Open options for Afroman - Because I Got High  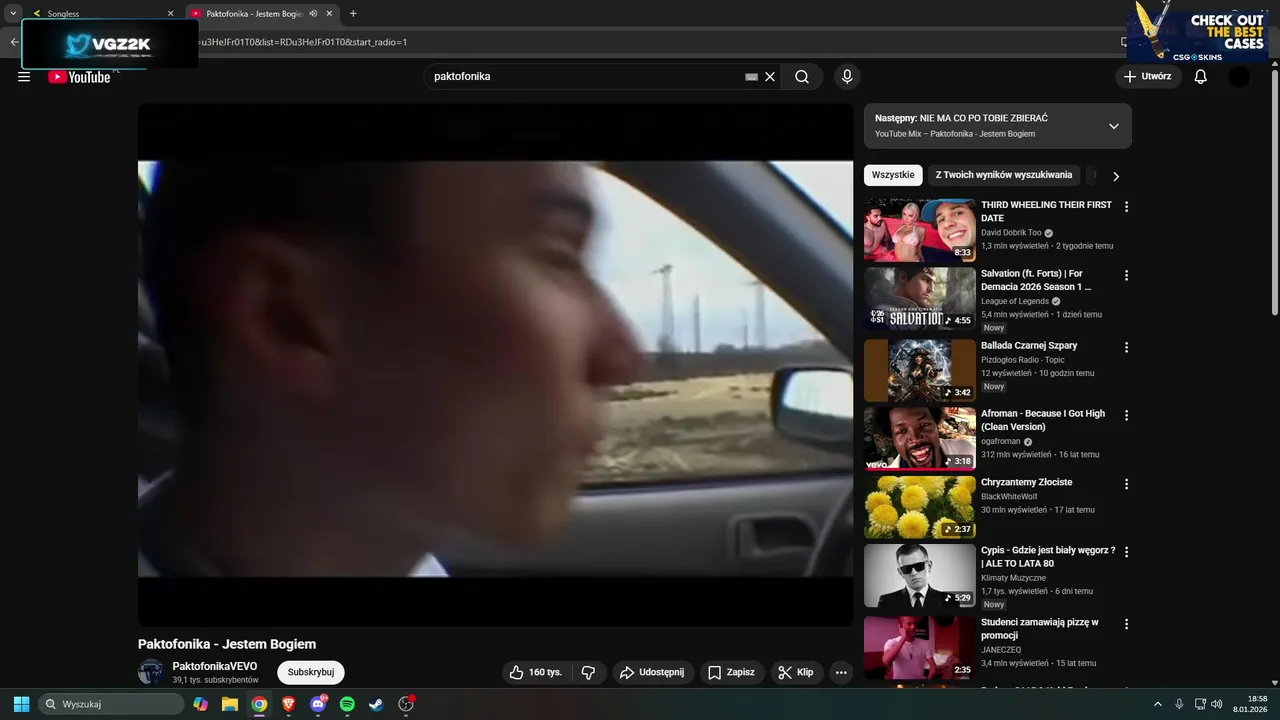tap(1126, 415)
